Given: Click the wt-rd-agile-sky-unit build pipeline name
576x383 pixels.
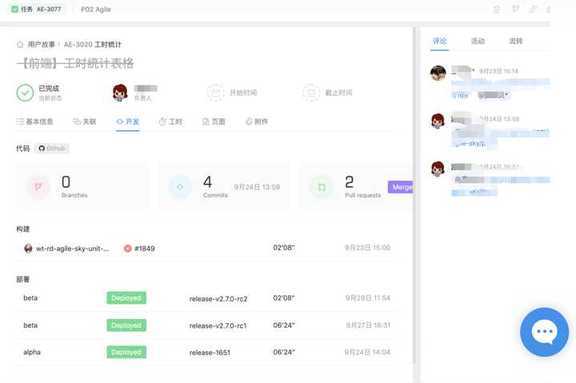Looking at the screenshot, I should pos(72,249).
